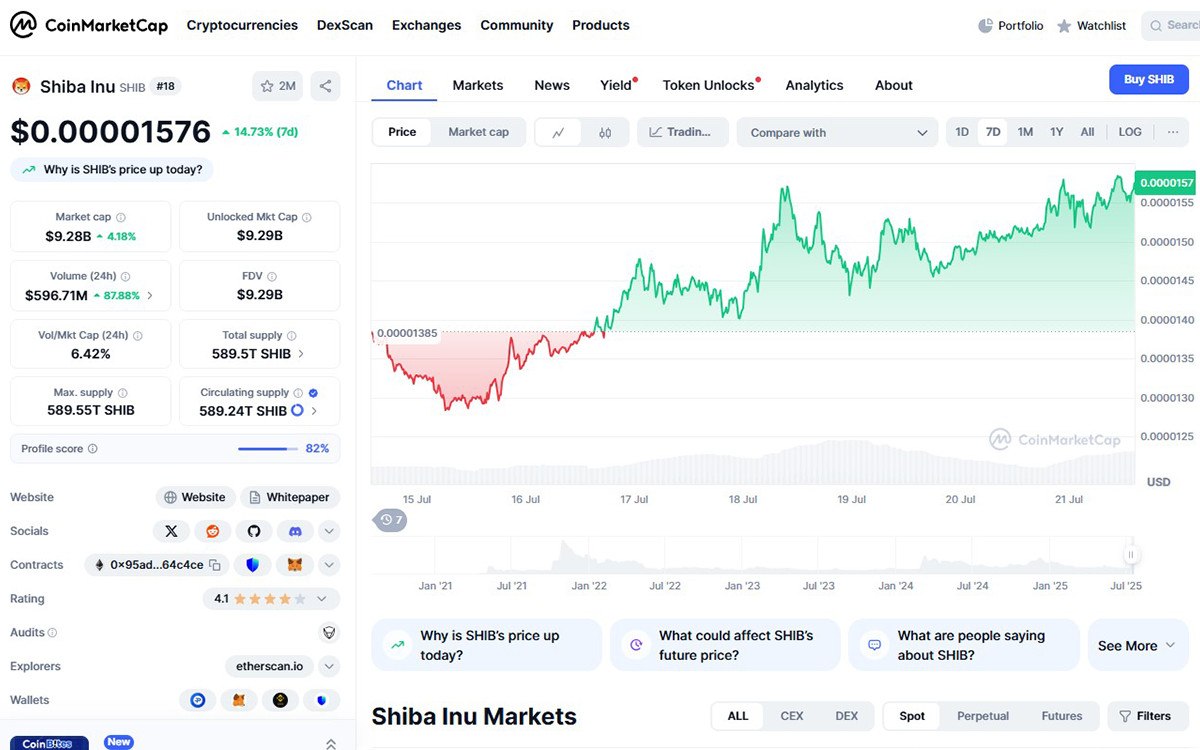Open the Discord social link
The width and height of the screenshot is (1200, 750).
[x=295, y=531]
